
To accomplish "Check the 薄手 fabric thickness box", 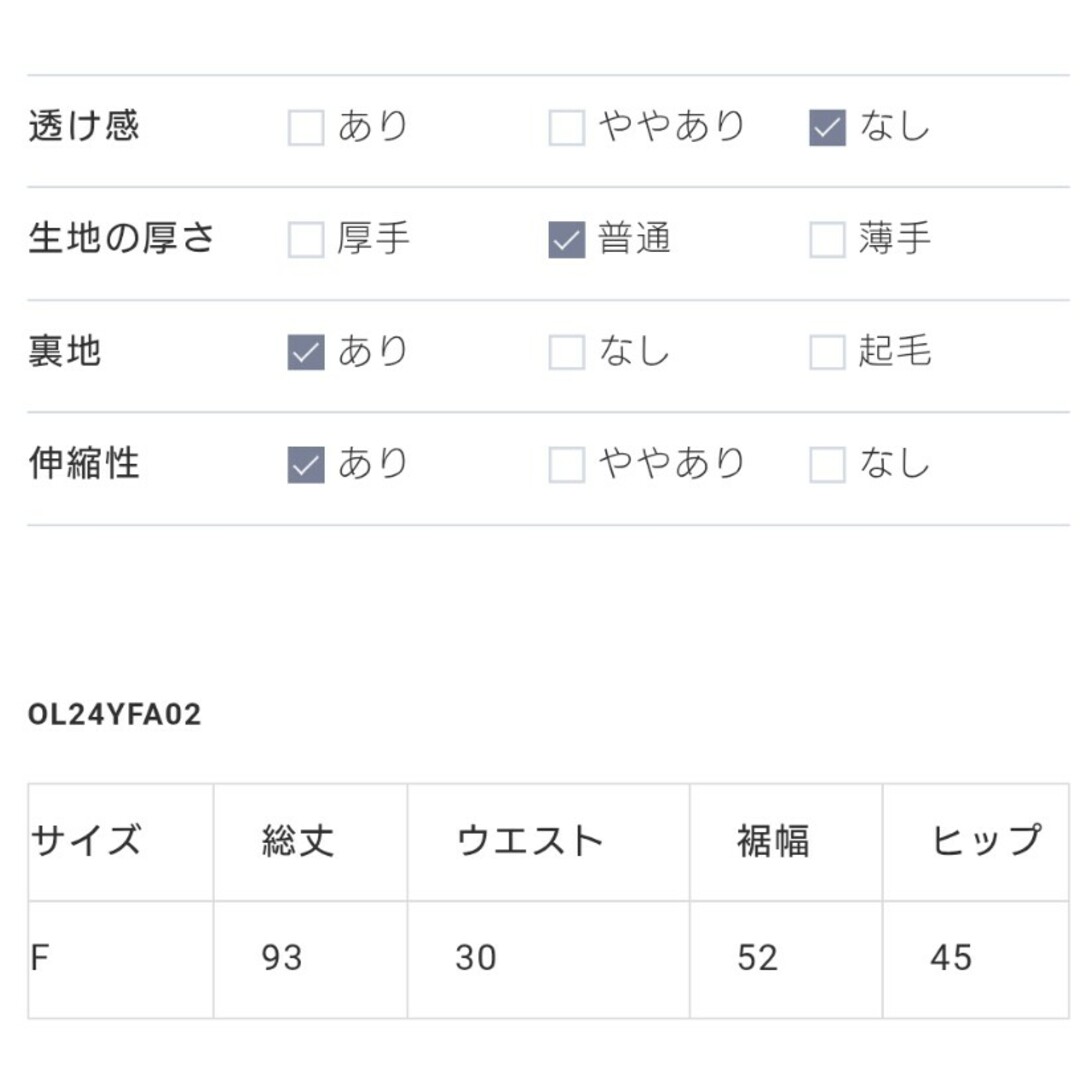I will (x=827, y=240).
